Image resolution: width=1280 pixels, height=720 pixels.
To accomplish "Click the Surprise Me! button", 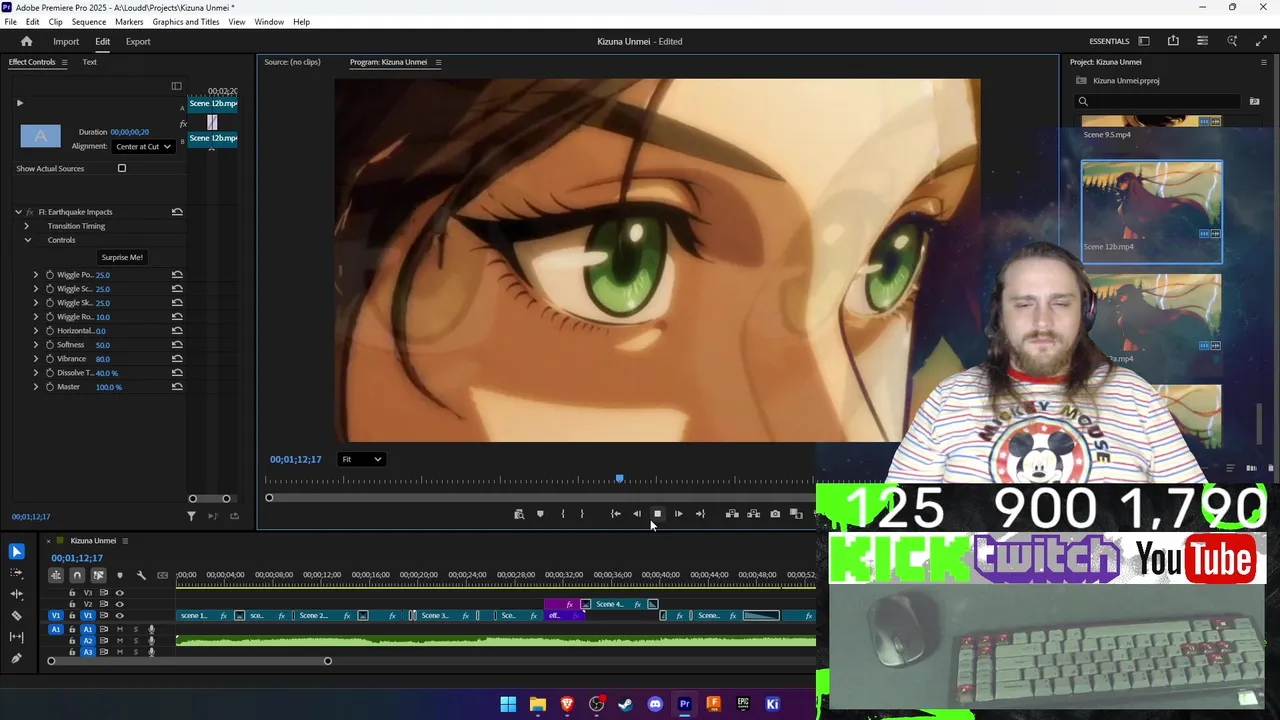I will point(122,257).
